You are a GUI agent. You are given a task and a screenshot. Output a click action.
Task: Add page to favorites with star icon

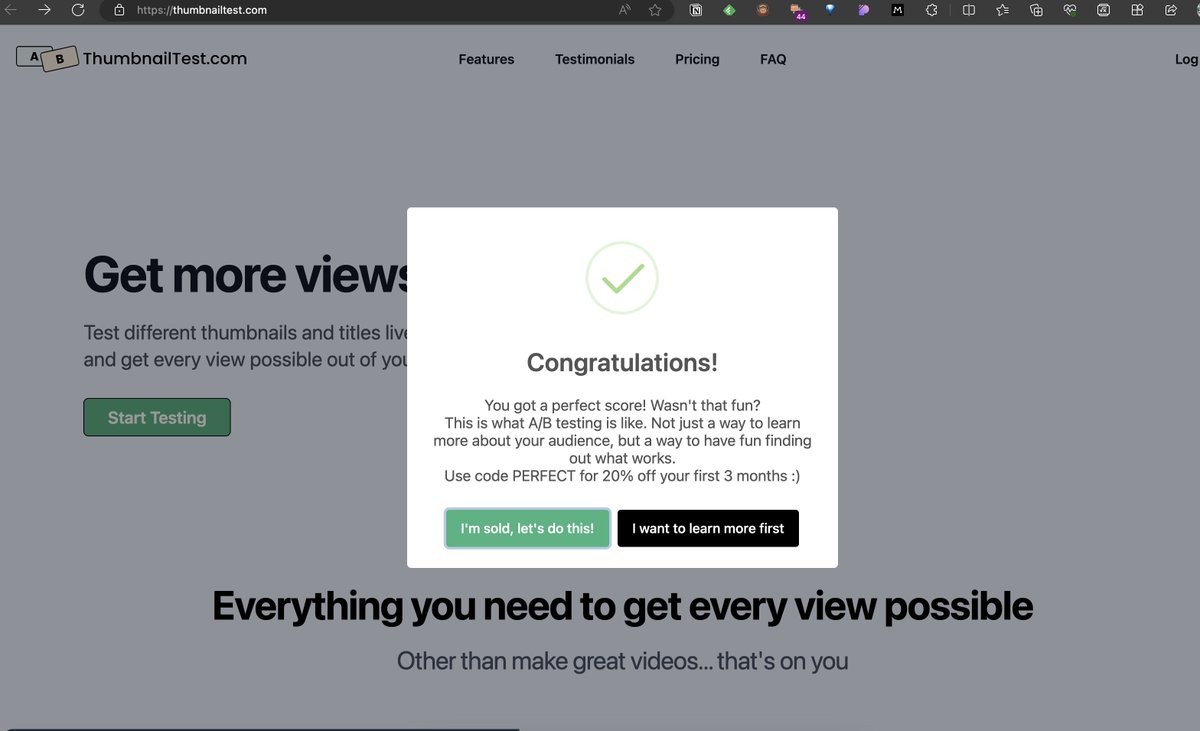(655, 10)
